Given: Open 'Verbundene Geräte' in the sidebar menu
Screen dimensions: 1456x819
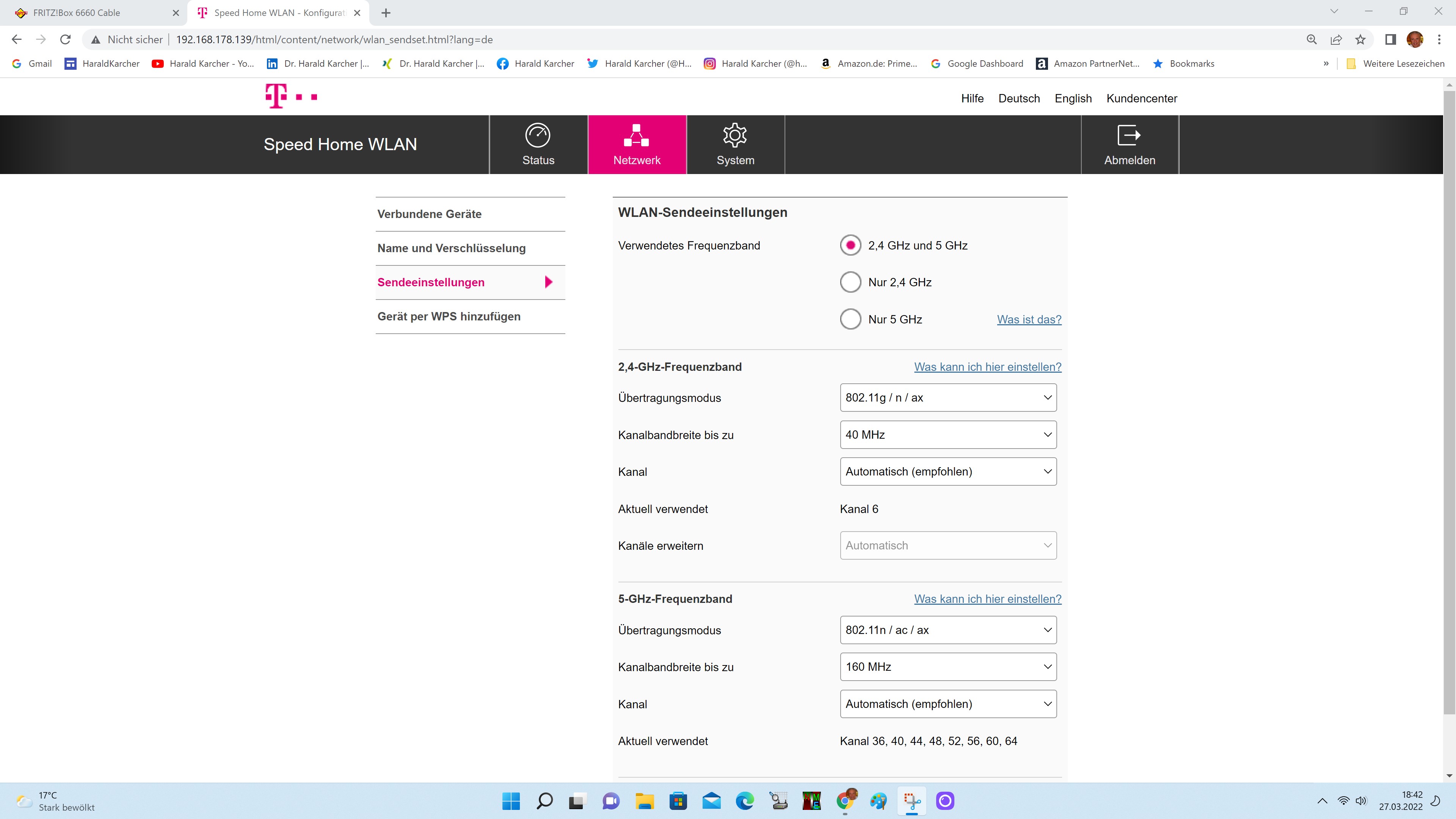Looking at the screenshot, I should pyautogui.click(x=430, y=214).
